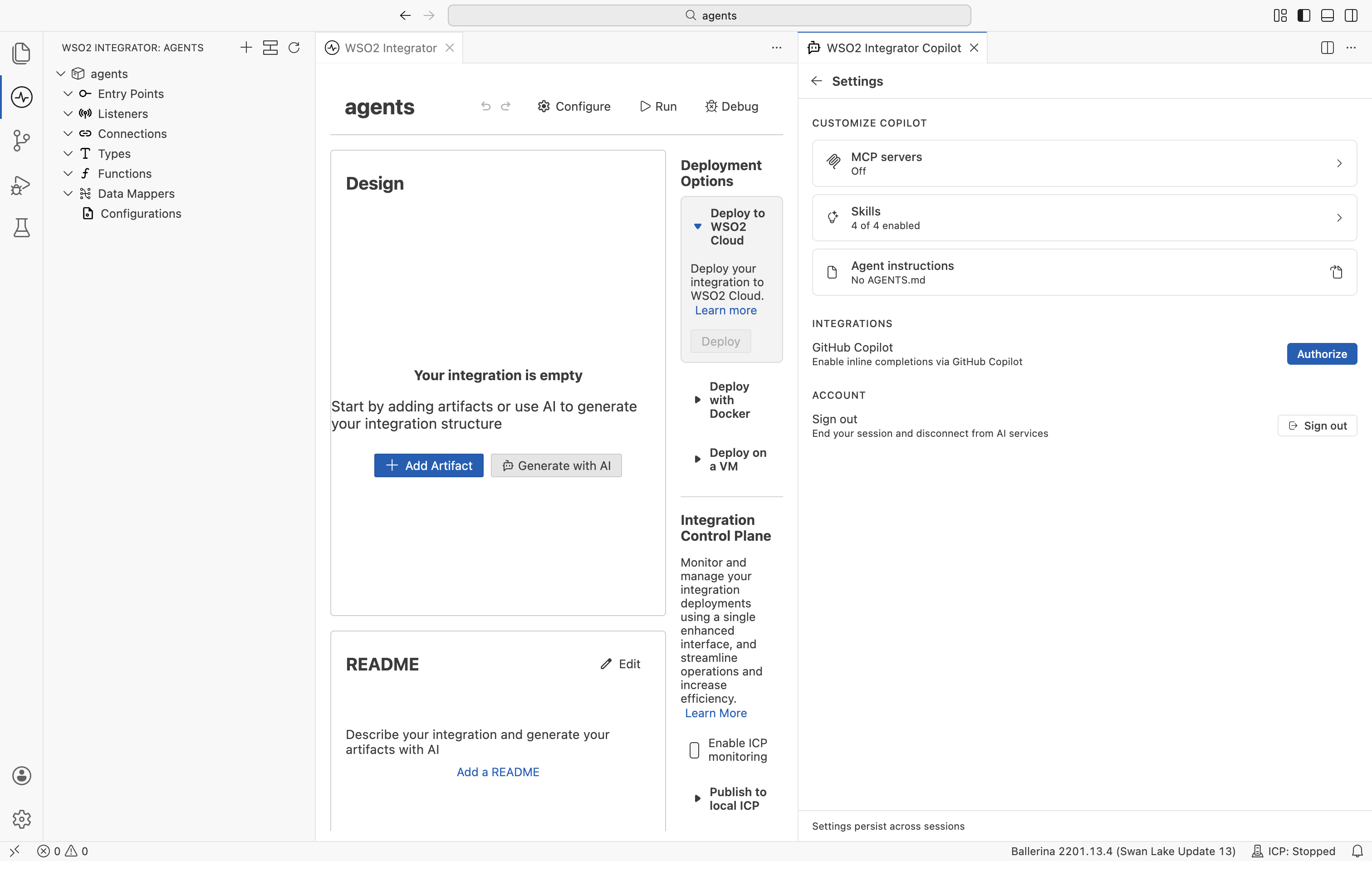Screen dimensions: 1372x871
Task: Click the undo icon beside agents title
Action: click(x=486, y=107)
